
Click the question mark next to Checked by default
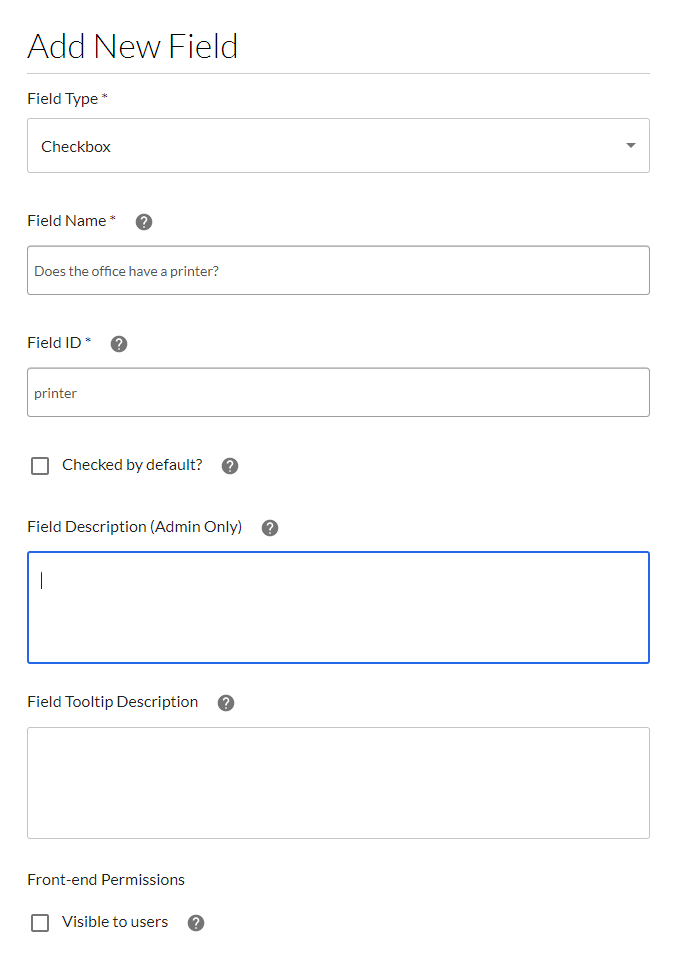(229, 465)
